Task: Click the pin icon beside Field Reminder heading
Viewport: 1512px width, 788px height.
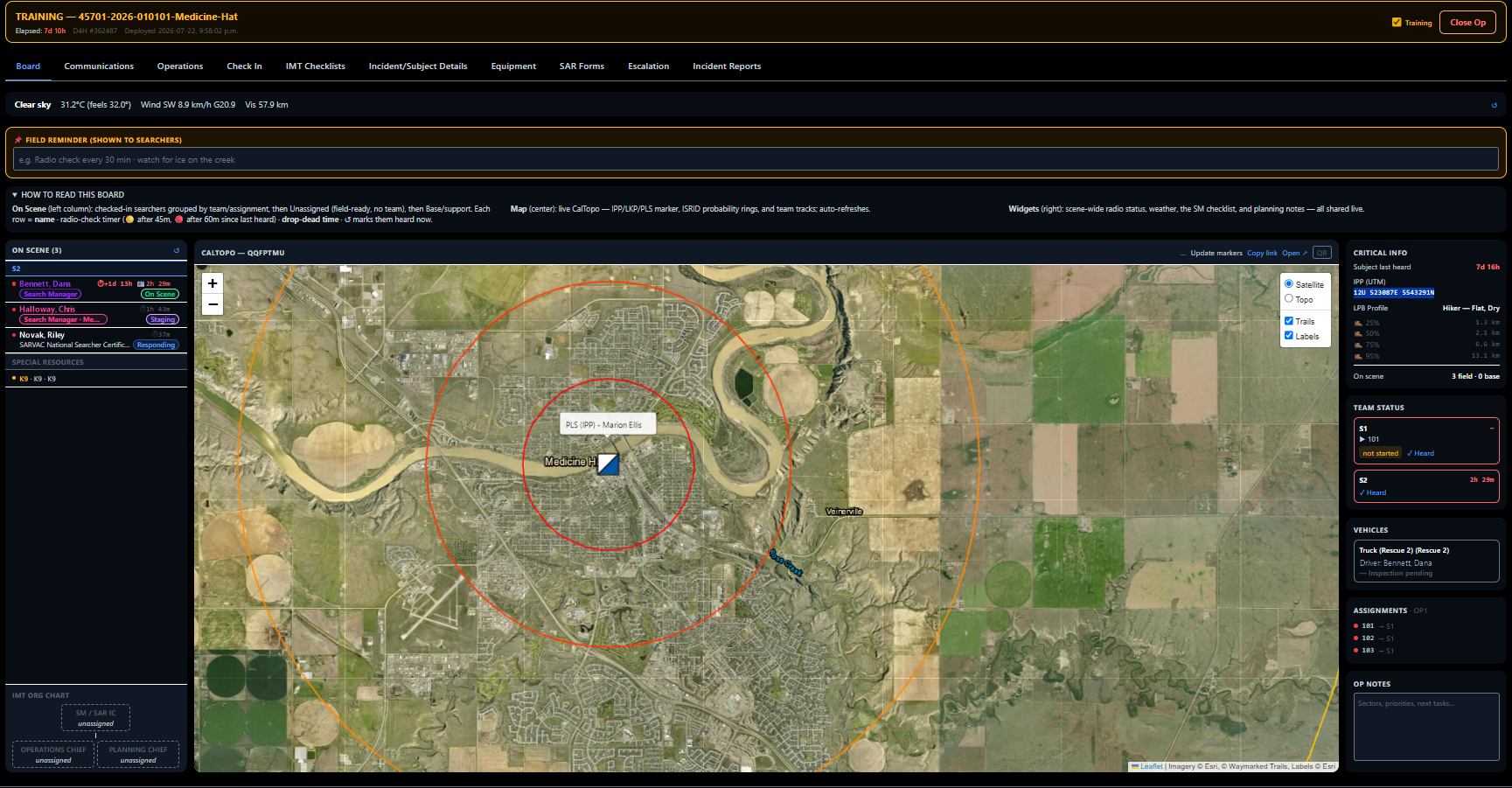Action: [x=18, y=140]
